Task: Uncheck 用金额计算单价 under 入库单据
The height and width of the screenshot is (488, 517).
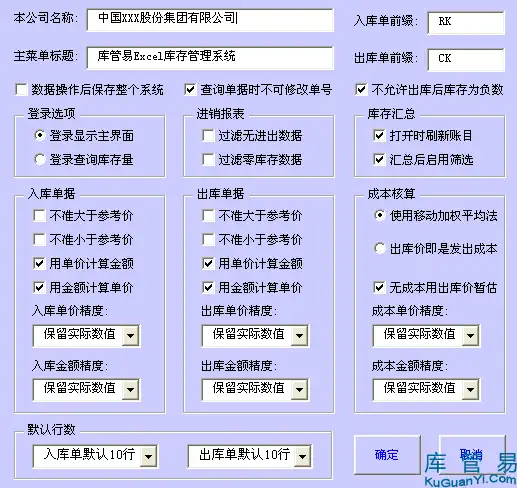Action: (39, 287)
